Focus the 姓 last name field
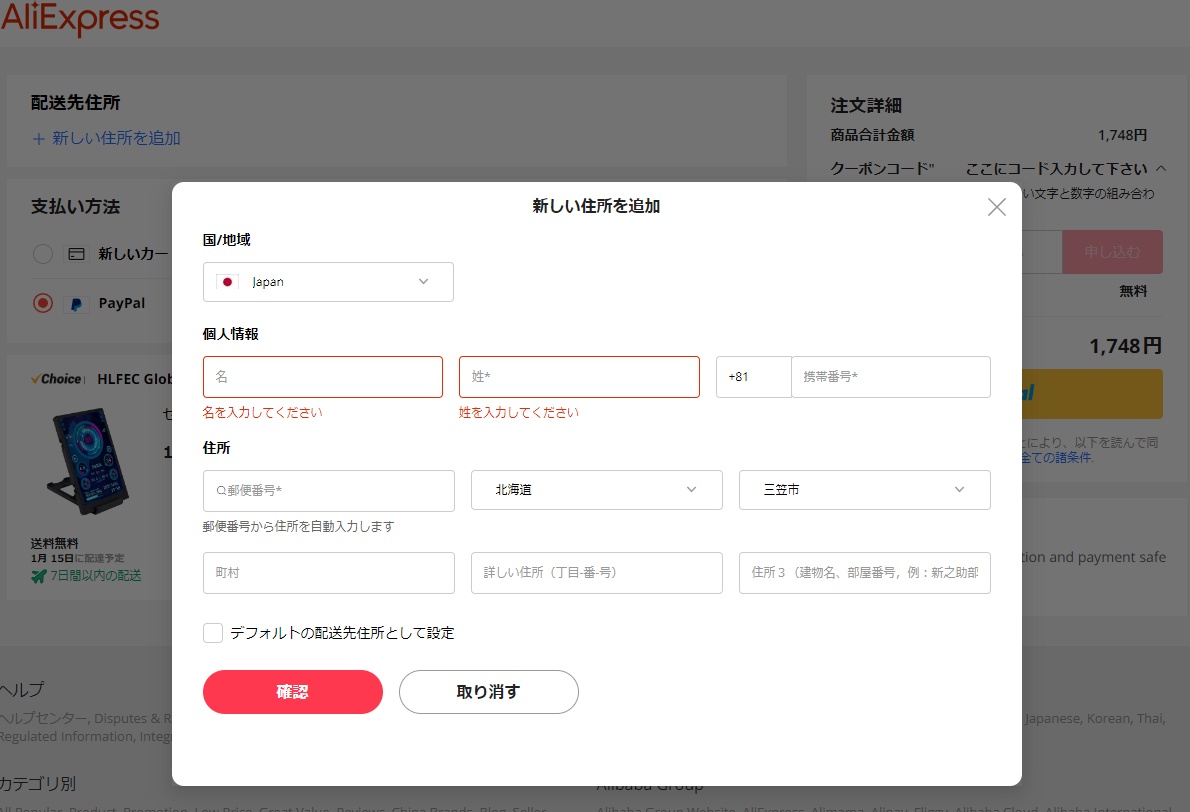This screenshot has height=812, width=1190. pos(579,377)
